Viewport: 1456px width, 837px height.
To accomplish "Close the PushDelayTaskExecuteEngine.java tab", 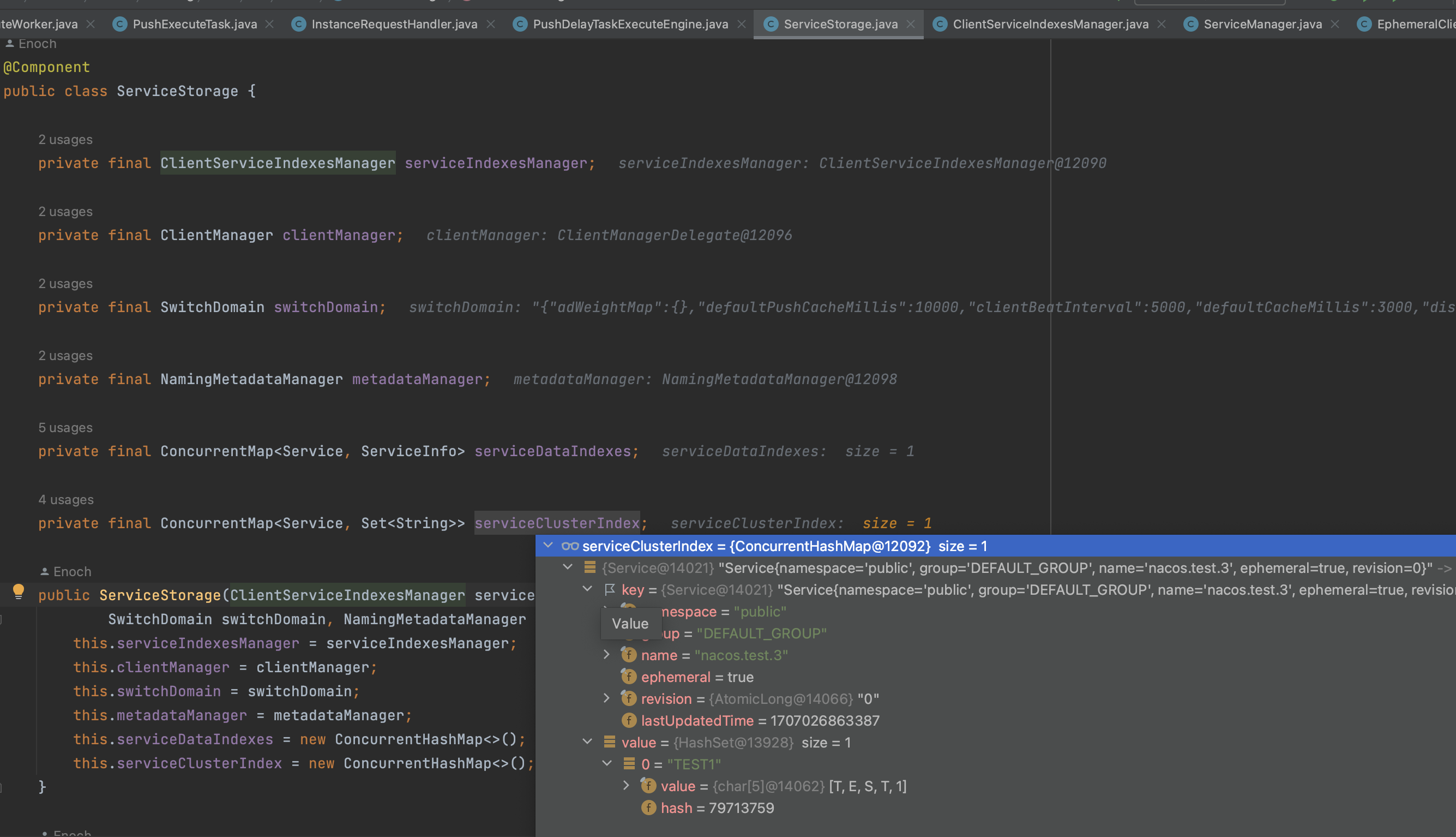I will click(742, 24).
